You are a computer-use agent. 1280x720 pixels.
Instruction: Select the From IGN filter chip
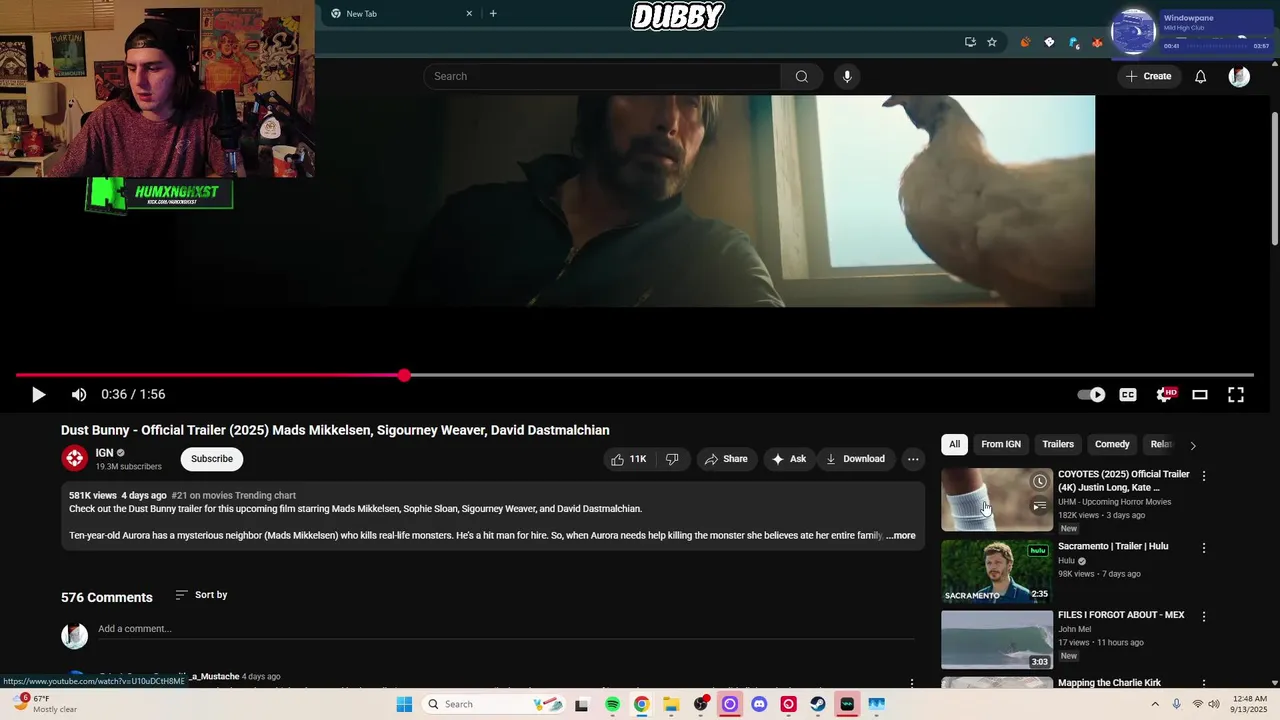coord(1001,444)
